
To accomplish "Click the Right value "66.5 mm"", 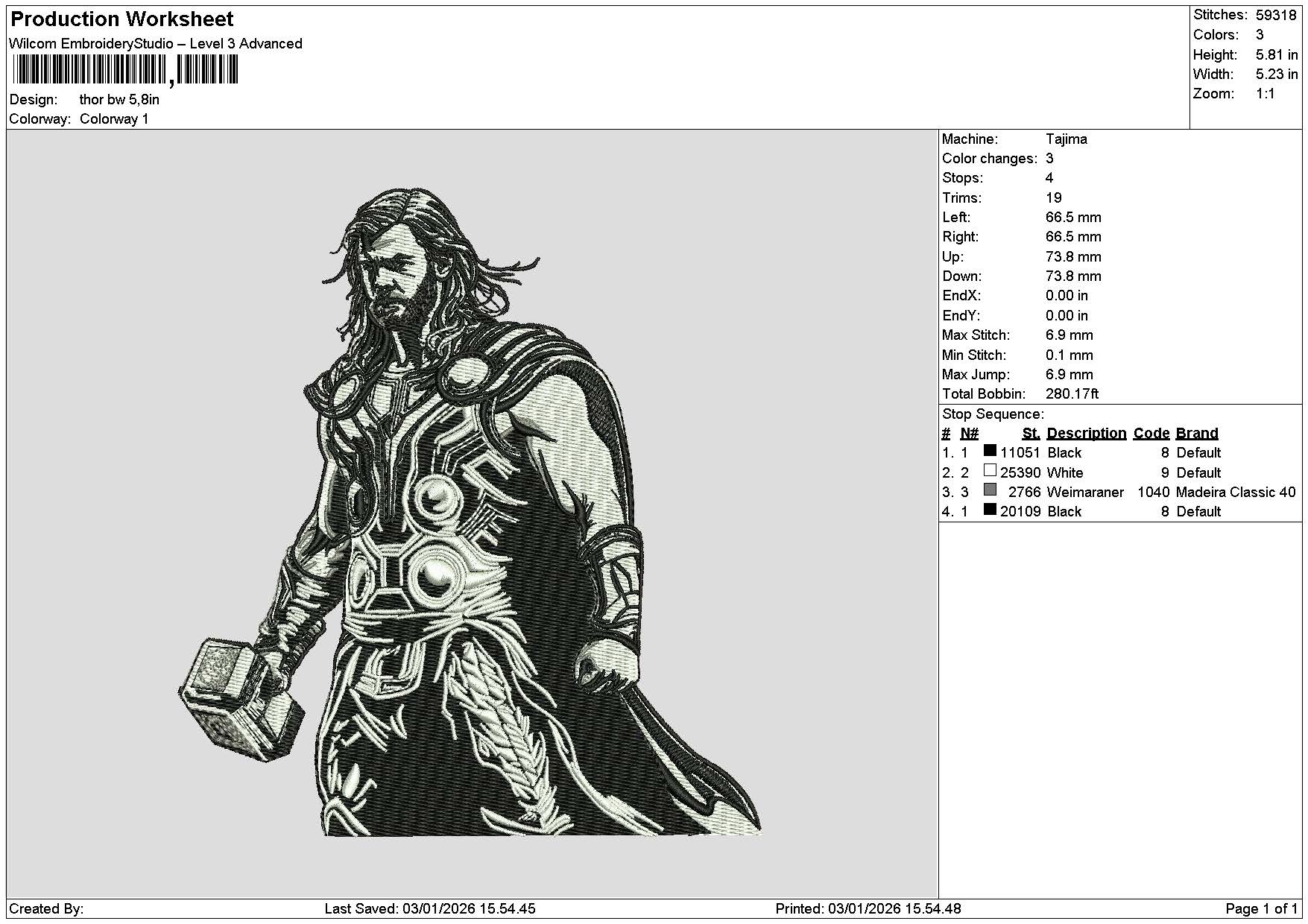I will [x=1073, y=237].
